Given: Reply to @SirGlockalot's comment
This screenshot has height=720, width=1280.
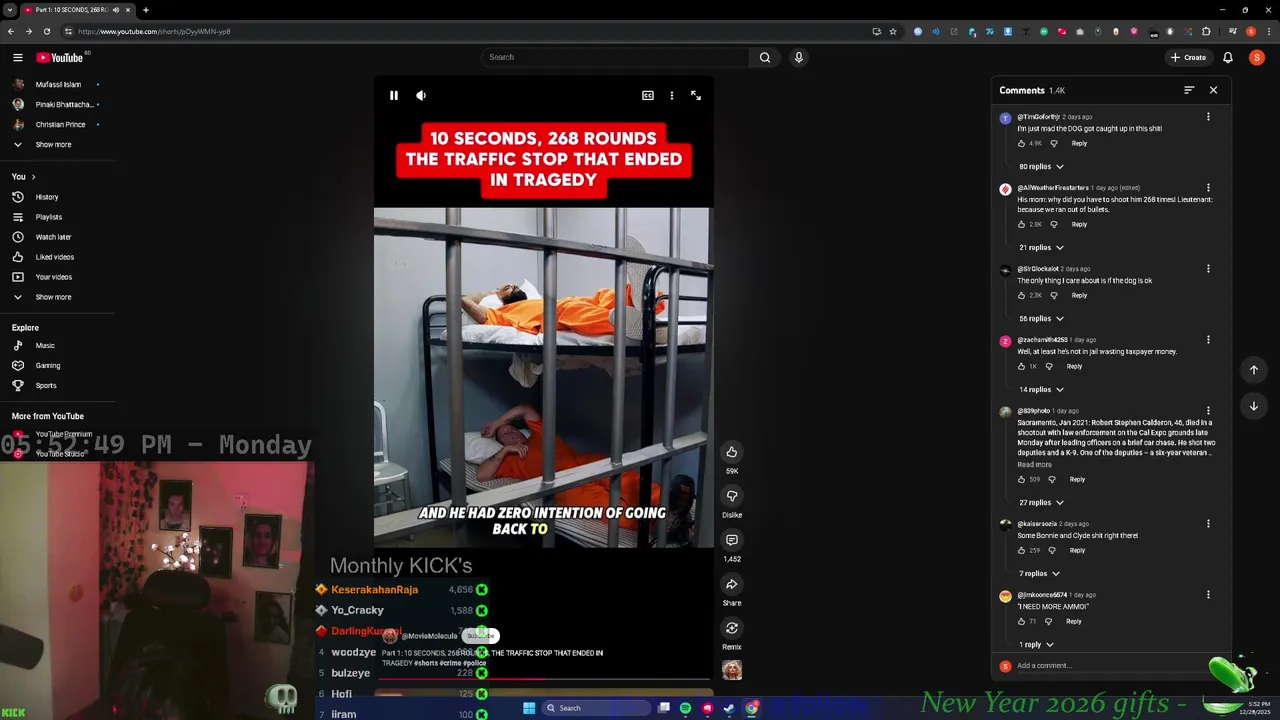Looking at the screenshot, I should [1079, 295].
